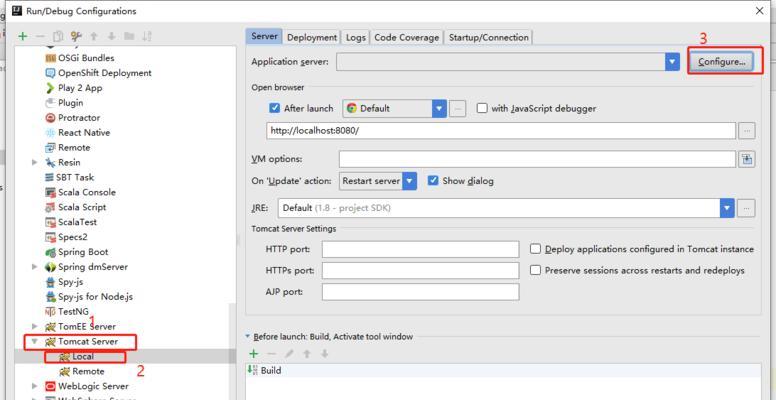The width and height of the screenshot is (776, 400).
Task: Move configuration down with the down arrow
Action: tap(111, 36)
